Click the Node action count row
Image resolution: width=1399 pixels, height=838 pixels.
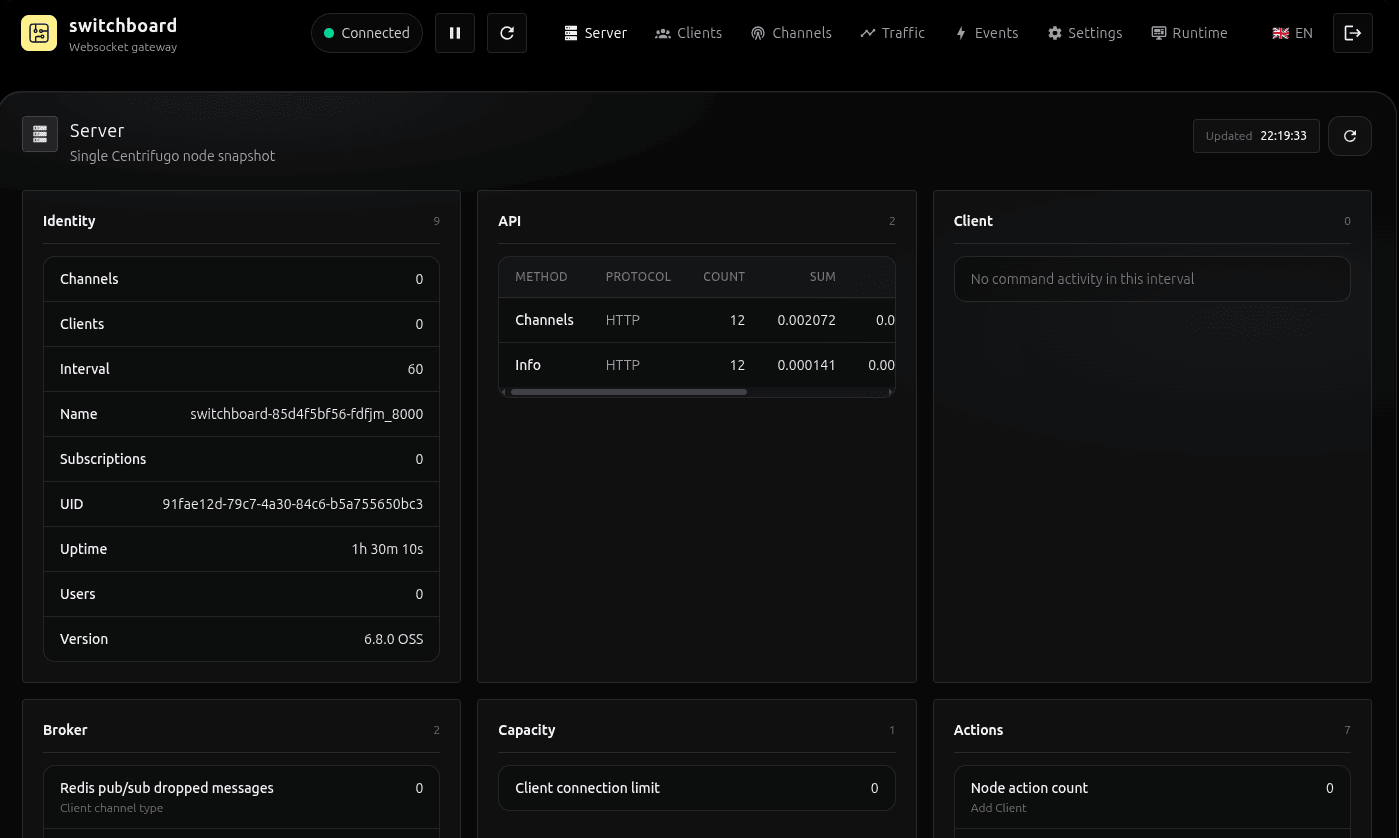click(x=1152, y=797)
